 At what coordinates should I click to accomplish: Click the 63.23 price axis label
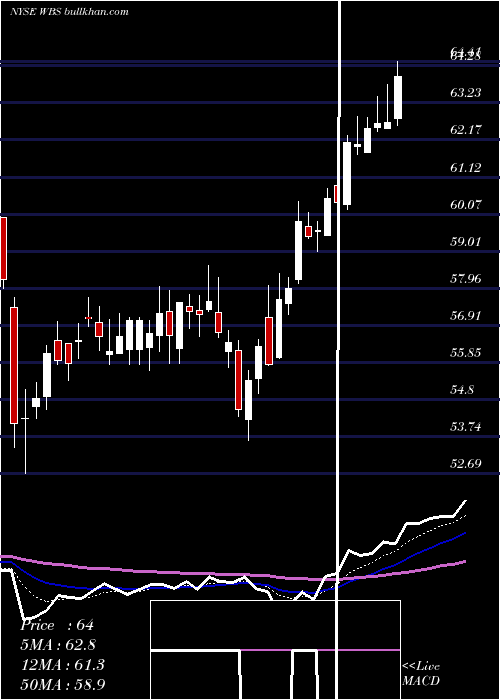coord(466,93)
